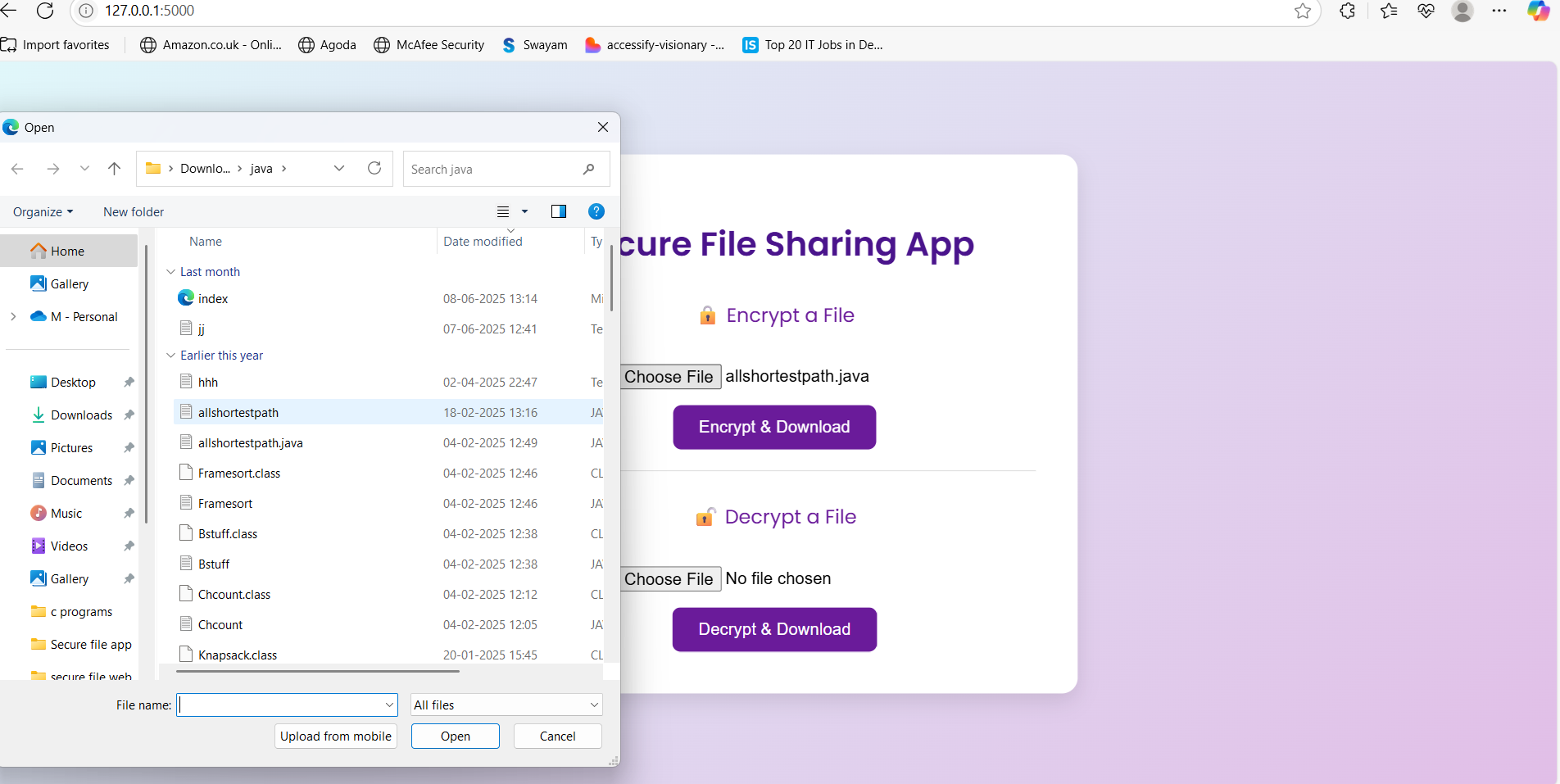The width and height of the screenshot is (1560, 784).
Task: Toggle the preview pane icon
Action: (559, 211)
